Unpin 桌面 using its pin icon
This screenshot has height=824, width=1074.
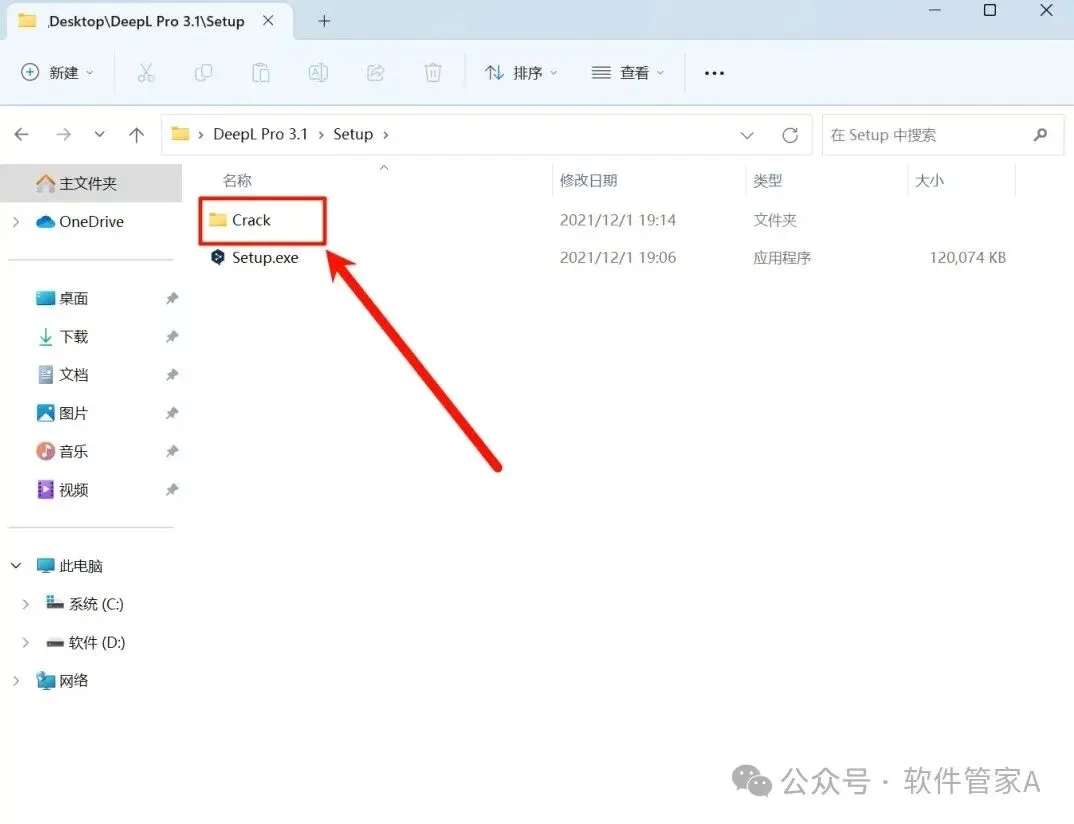click(x=172, y=299)
